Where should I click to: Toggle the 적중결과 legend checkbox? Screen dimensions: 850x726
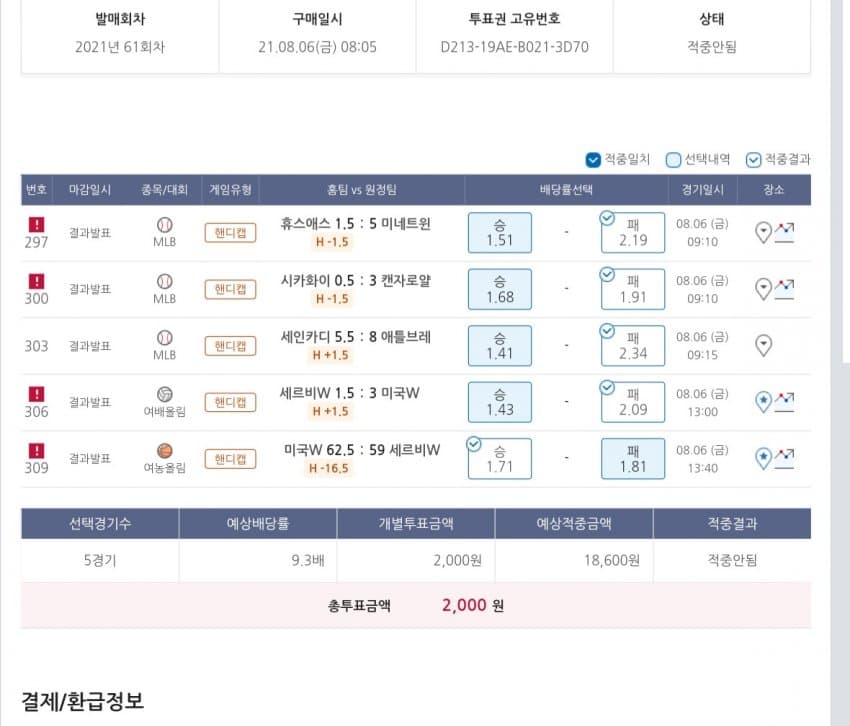pyautogui.click(x=753, y=159)
